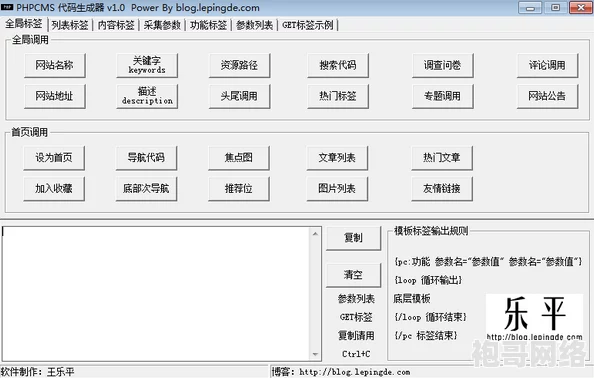
Task: Click the 热门文章 button
Action: [442, 158]
